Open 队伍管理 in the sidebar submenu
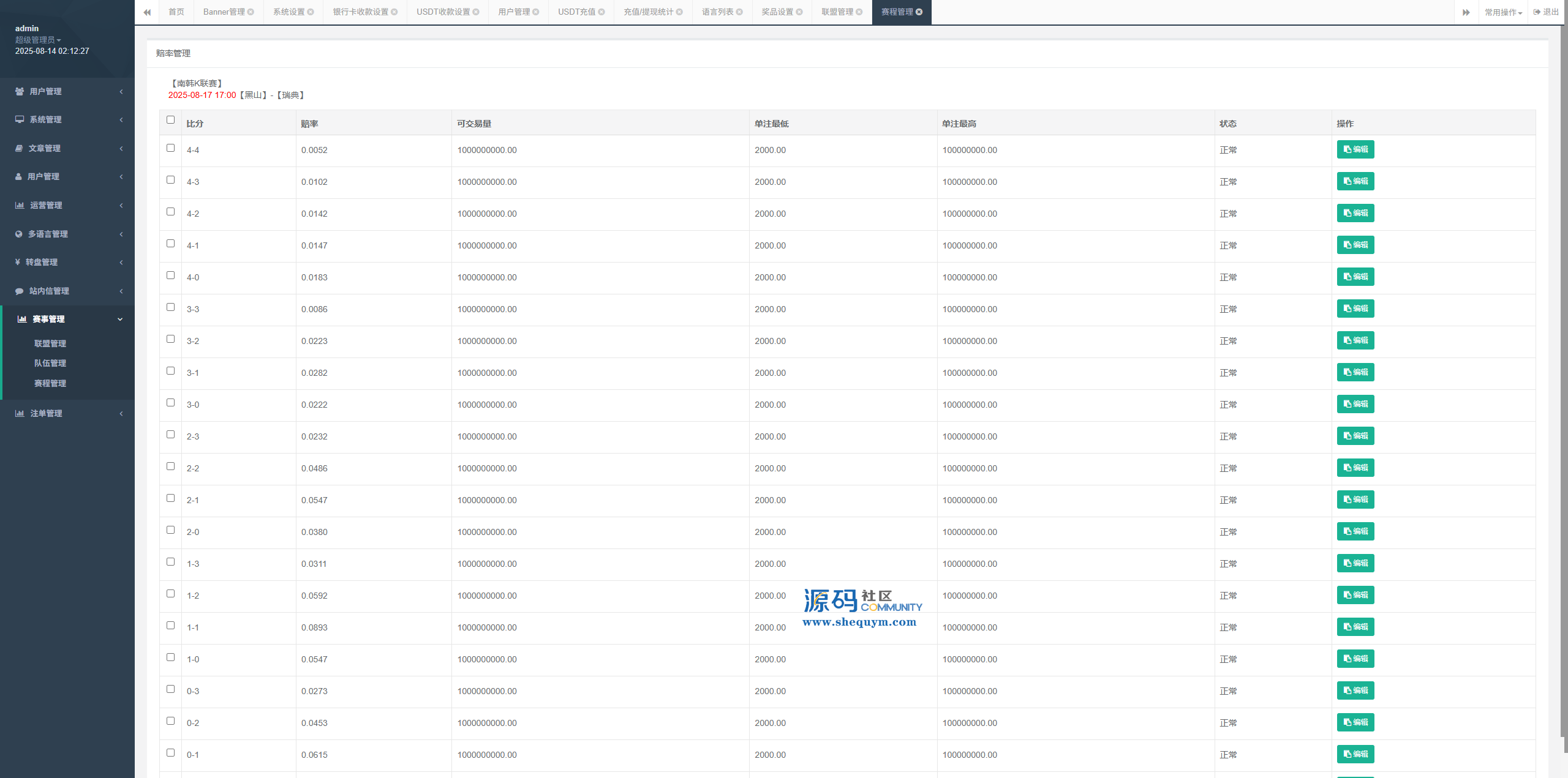 (50, 363)
